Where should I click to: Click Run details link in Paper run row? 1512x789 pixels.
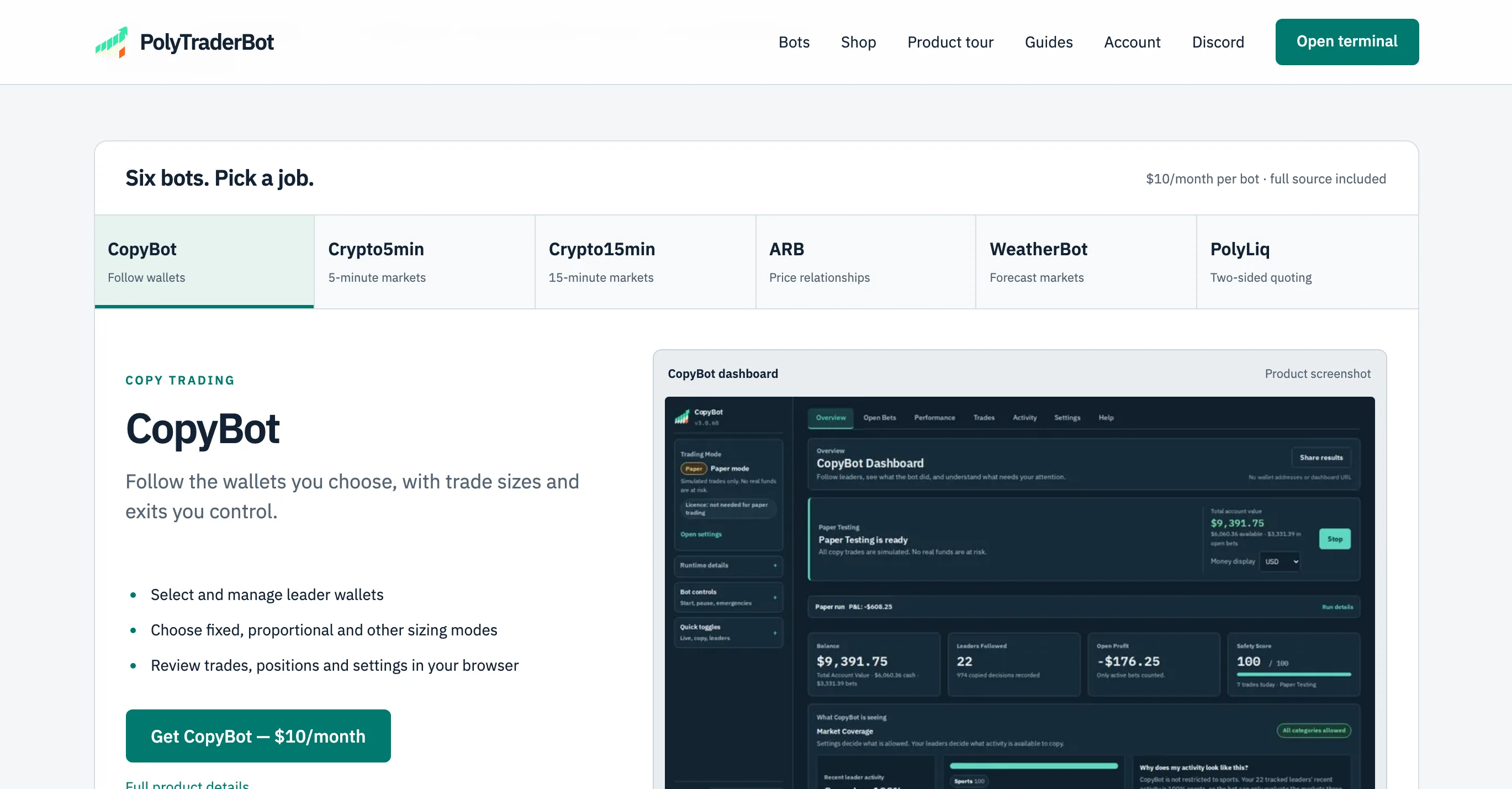point(1337,607)
